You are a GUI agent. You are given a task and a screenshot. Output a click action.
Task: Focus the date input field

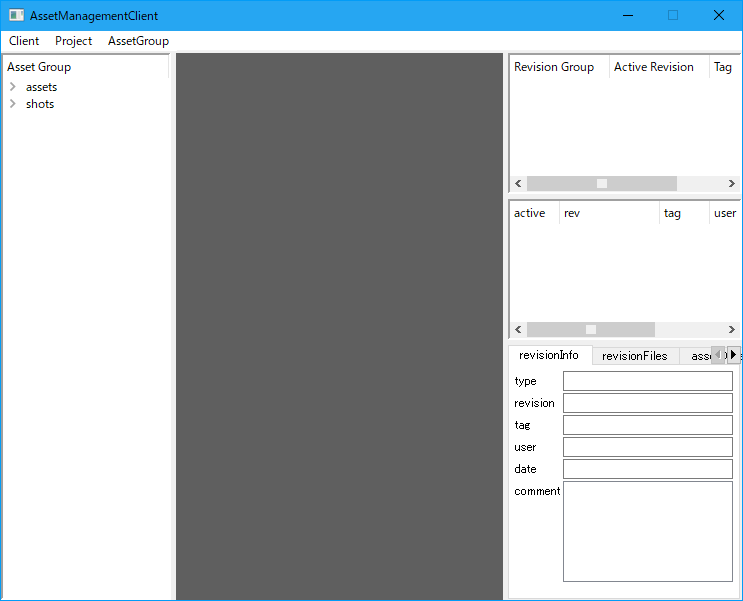pos(648,469)
